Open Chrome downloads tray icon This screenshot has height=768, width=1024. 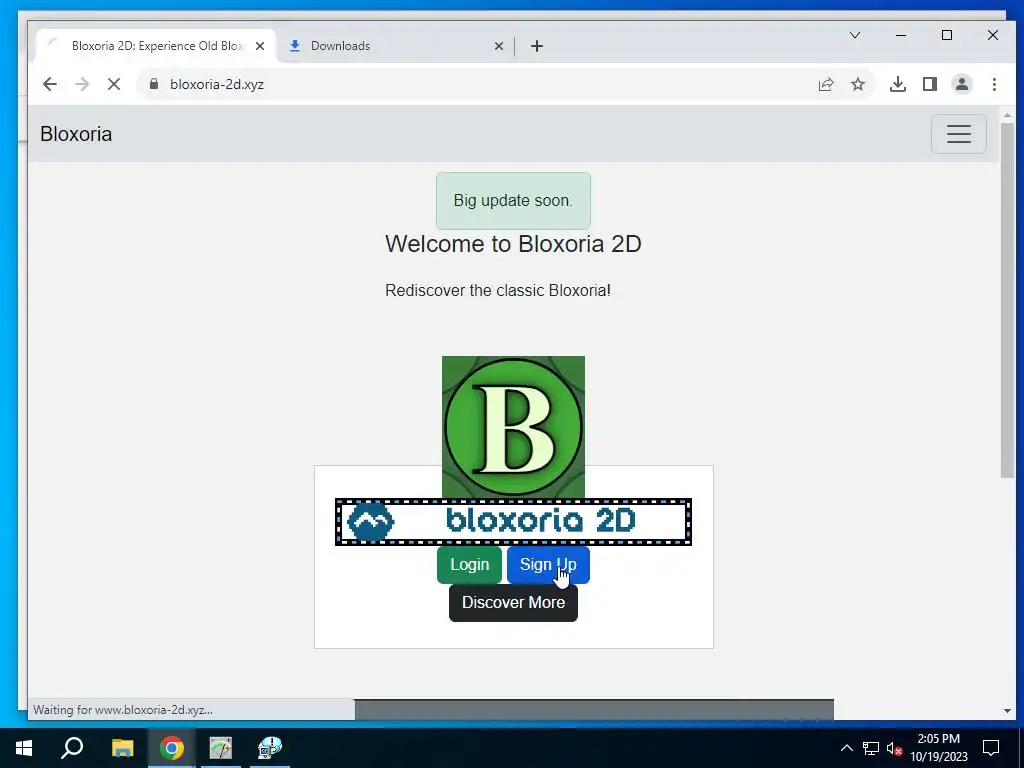pos(898,84)
